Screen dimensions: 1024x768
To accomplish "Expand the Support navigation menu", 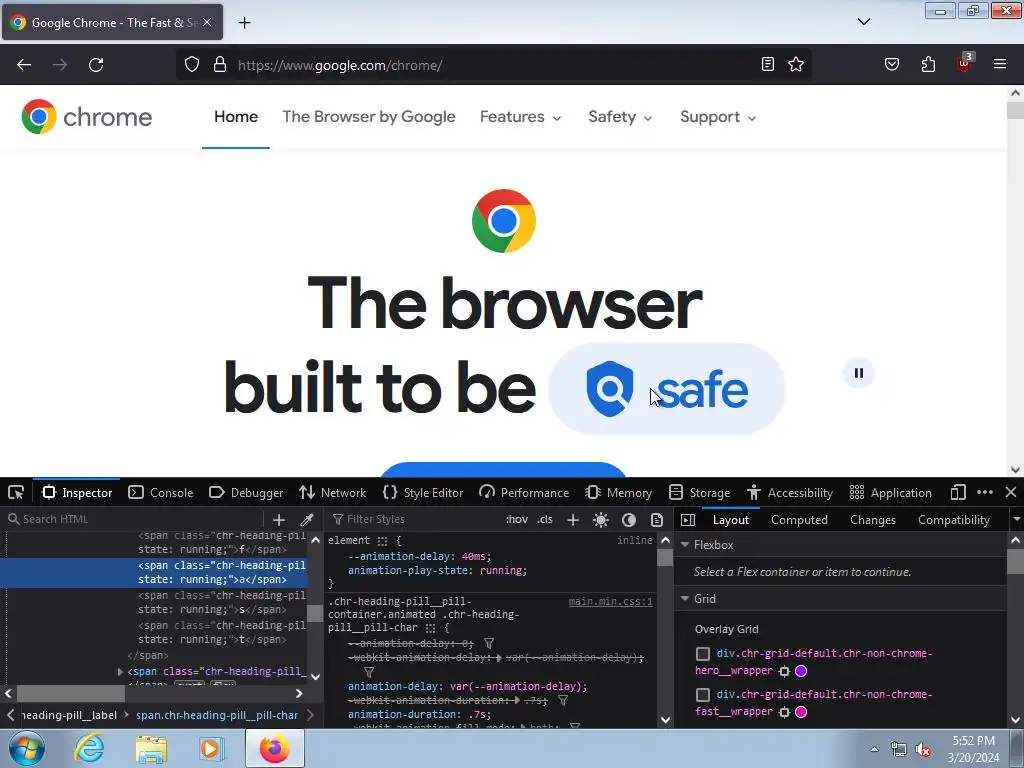I will pos(718,117).
